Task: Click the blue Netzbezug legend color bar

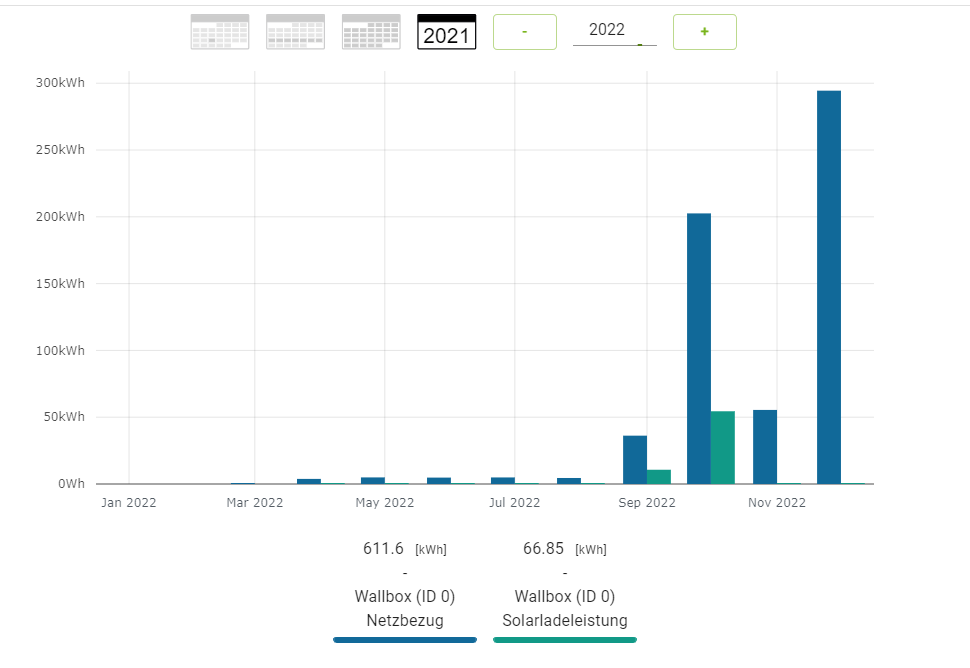Action: tap(404, 639)
